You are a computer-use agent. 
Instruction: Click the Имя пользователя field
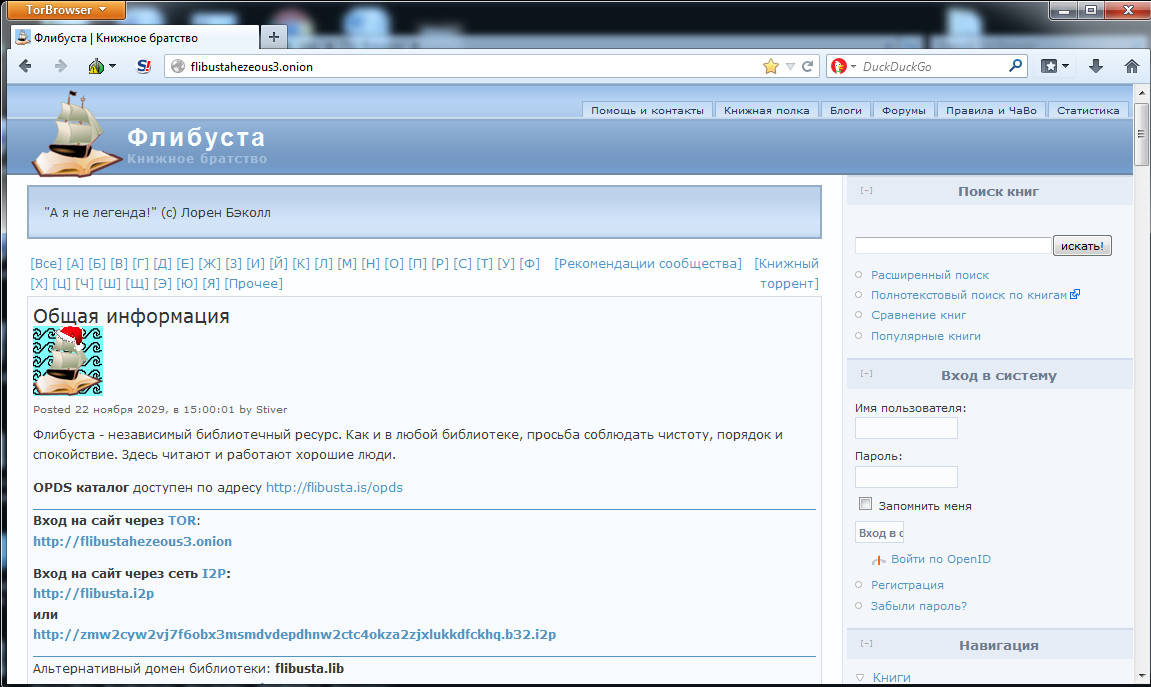(x=906, y=428)
